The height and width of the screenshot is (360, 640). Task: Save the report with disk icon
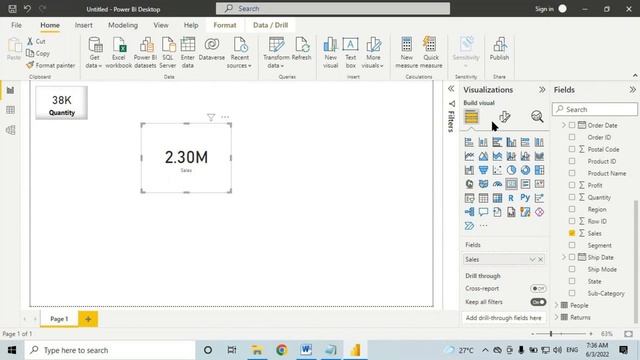point(12,9)
